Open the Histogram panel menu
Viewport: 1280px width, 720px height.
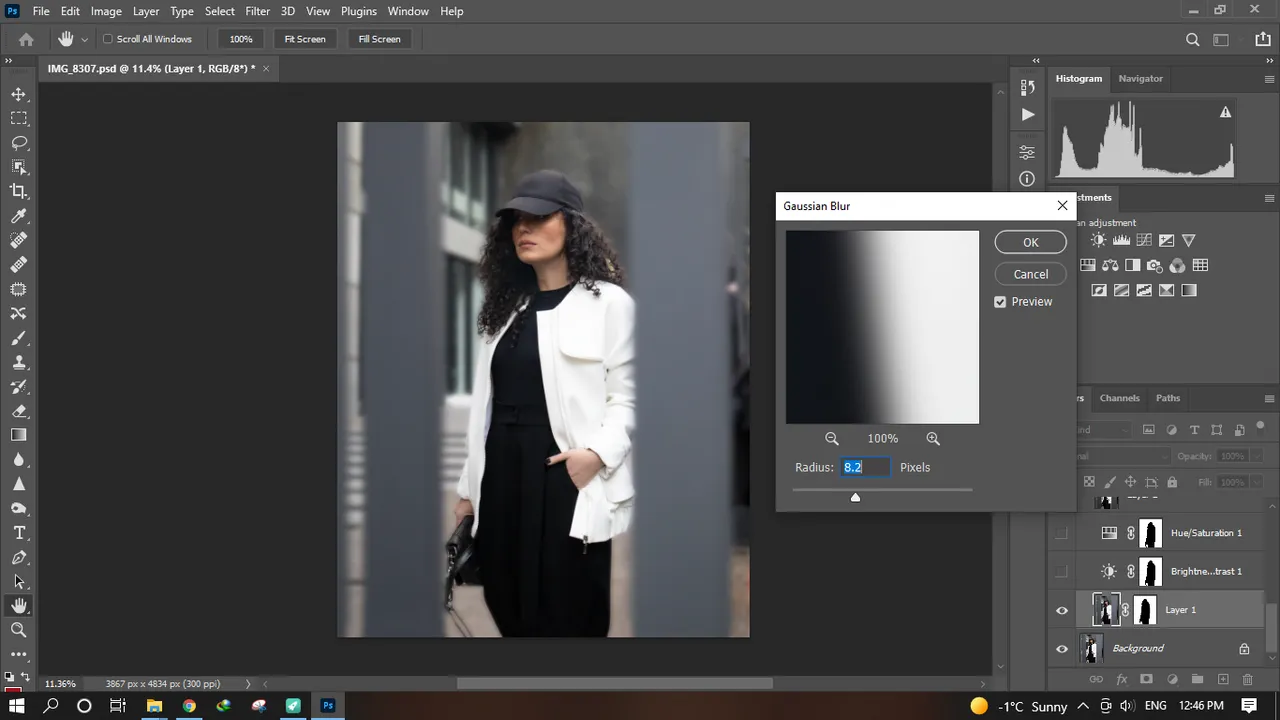[1270, 79]
